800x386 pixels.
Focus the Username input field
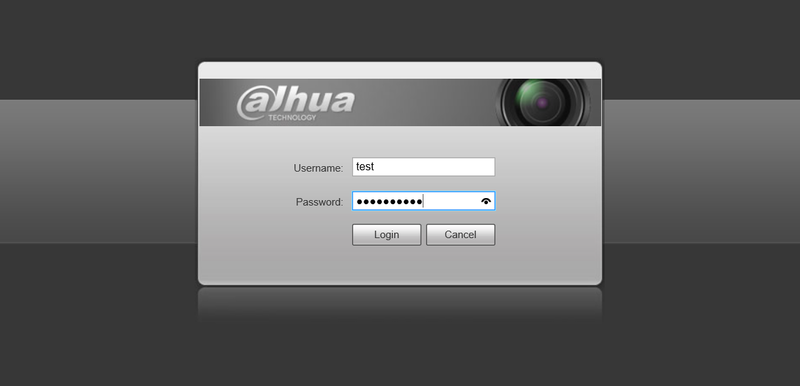pos(423,167)
